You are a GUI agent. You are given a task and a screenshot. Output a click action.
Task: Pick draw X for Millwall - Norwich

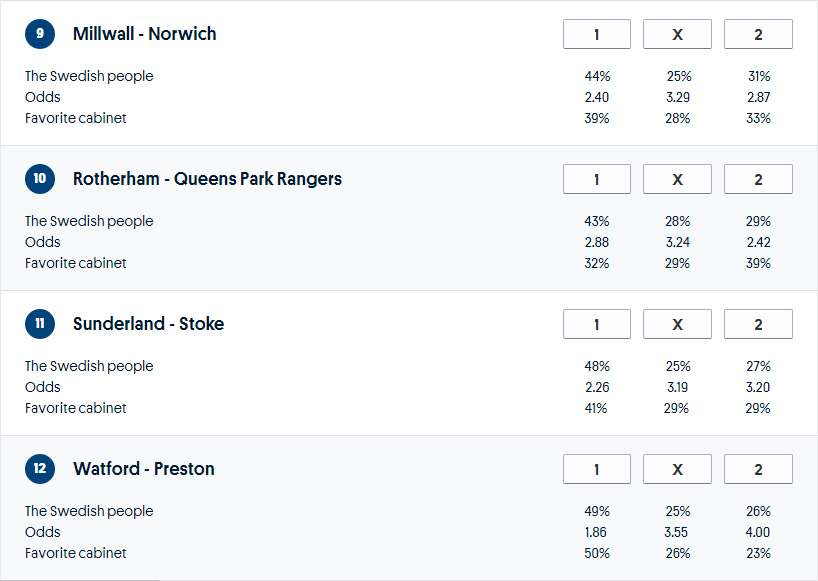677,34
